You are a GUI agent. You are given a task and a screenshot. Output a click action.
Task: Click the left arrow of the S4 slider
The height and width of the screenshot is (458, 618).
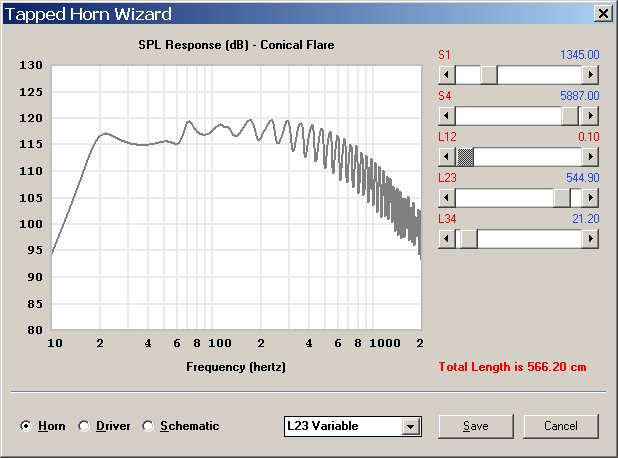(447, 116)
